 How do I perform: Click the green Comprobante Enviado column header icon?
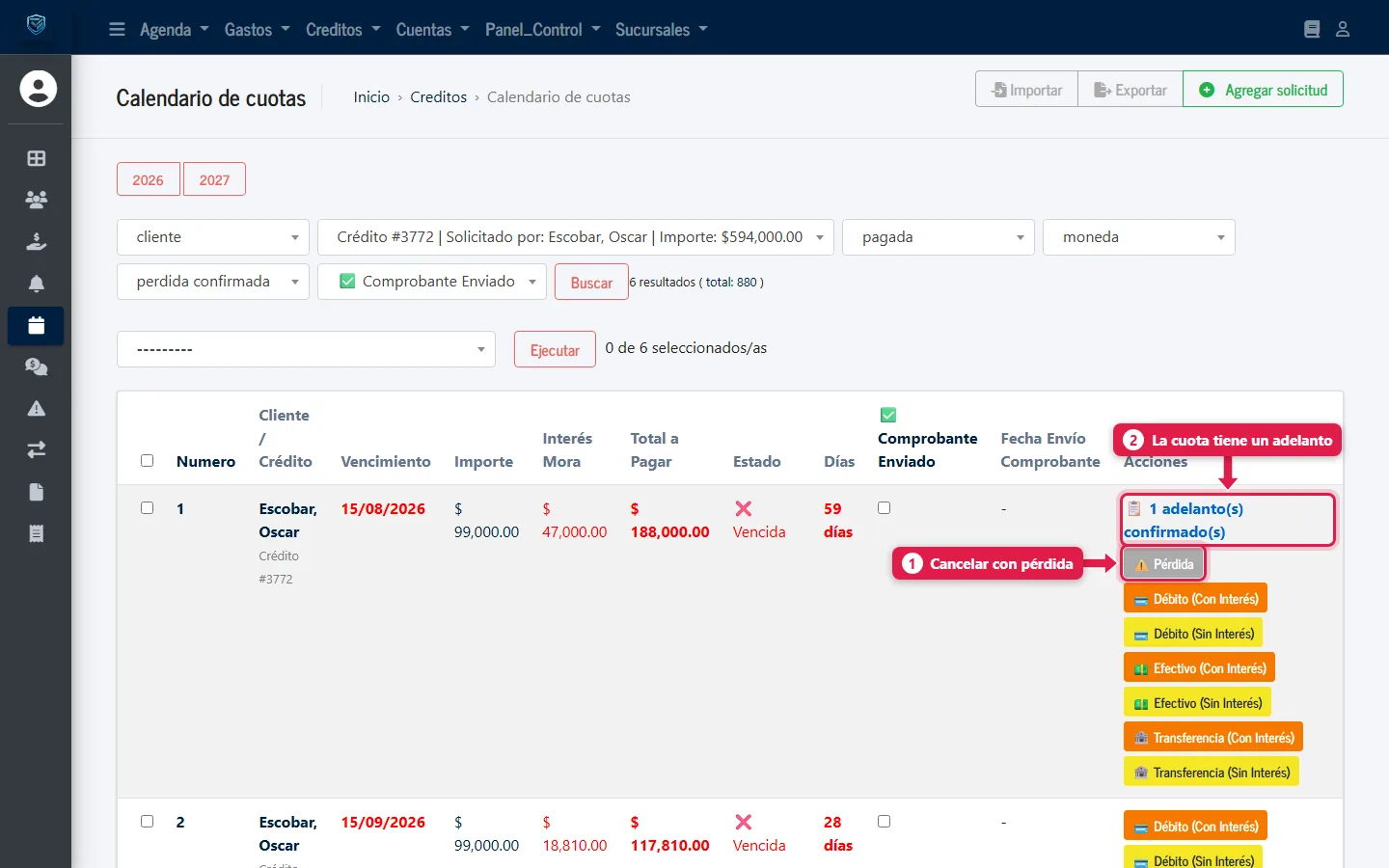point(888,415)
